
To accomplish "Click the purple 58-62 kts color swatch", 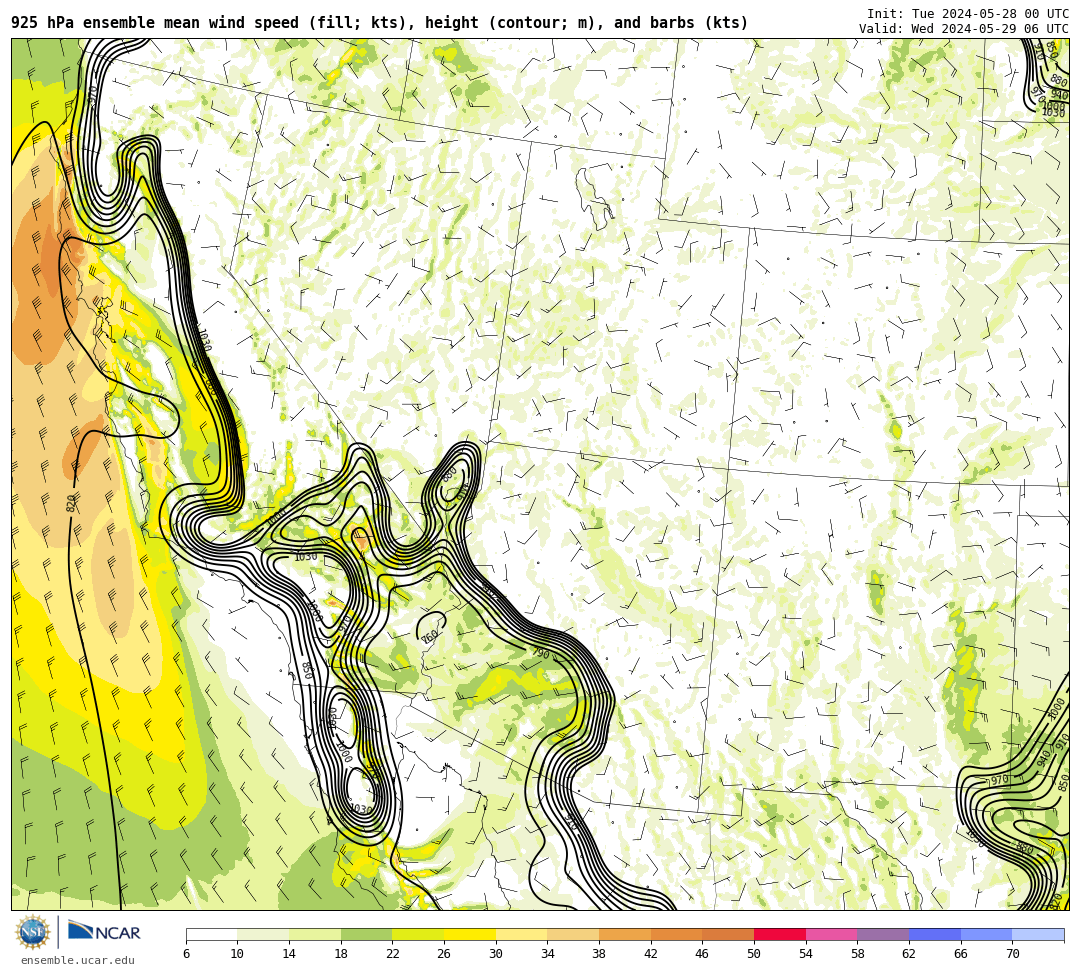I will tap(883, 934).
